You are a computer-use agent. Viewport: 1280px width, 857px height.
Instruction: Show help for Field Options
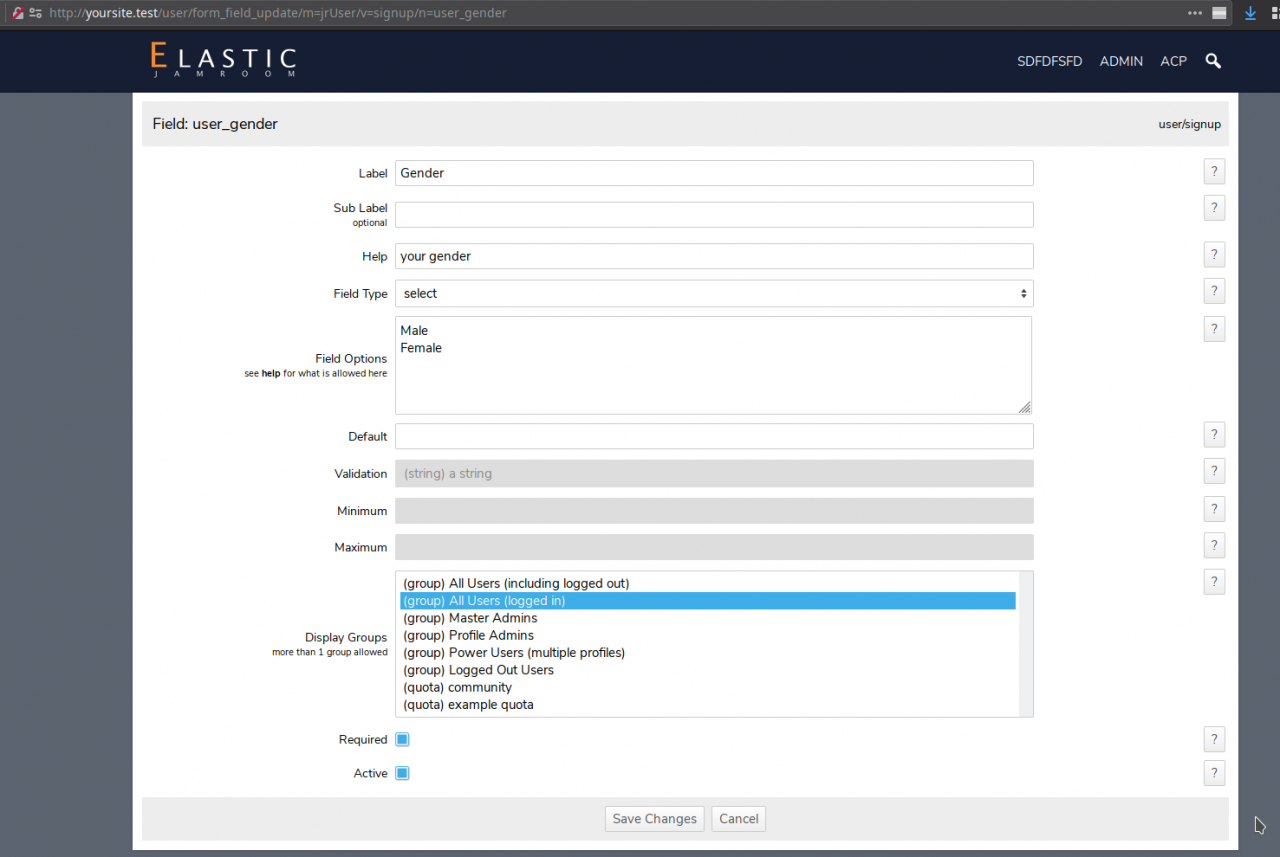[x=1214, y=329]
